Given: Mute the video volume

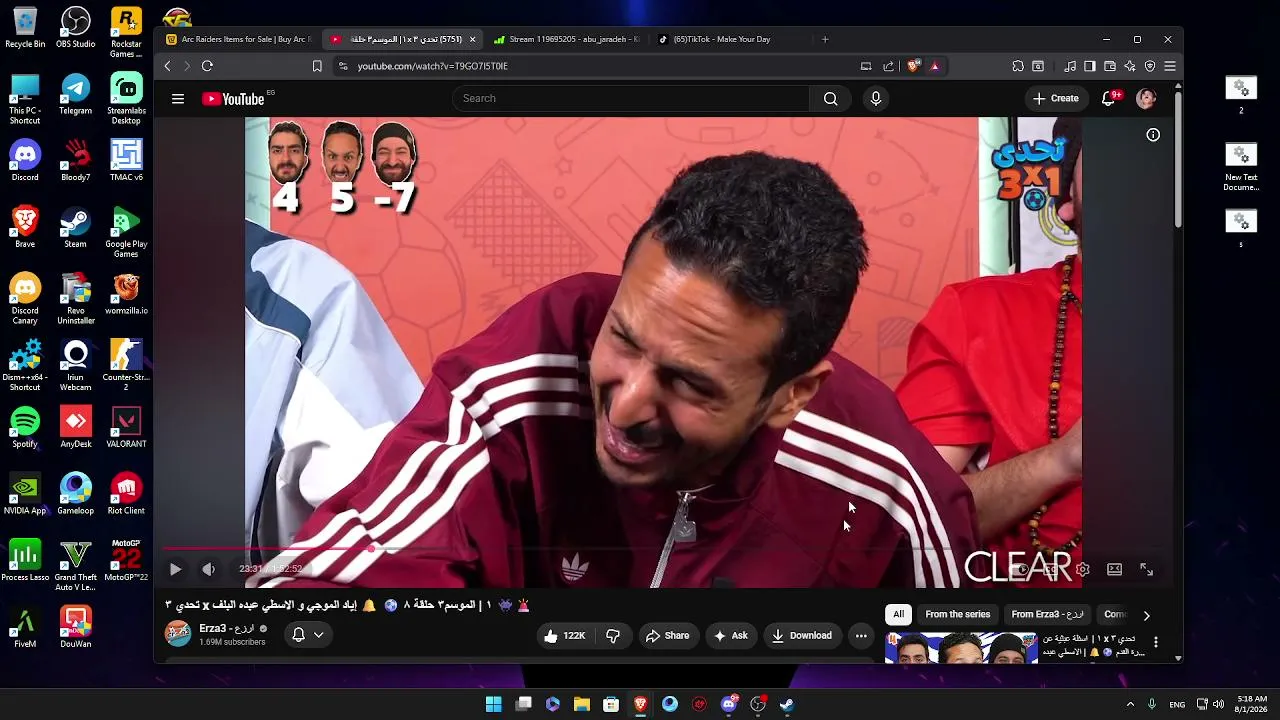Looking at the screenshot, I should point(208,570).
